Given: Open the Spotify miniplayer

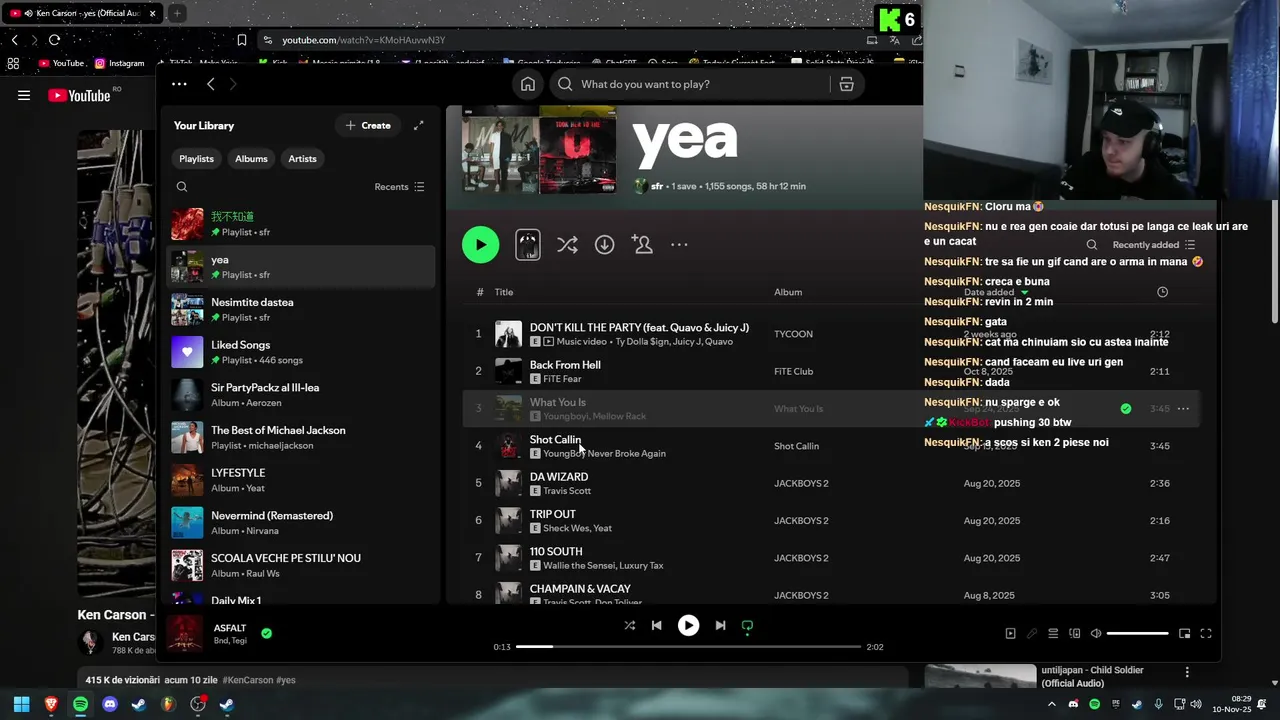Looking at the screenshot, I should click(1185, 633).
